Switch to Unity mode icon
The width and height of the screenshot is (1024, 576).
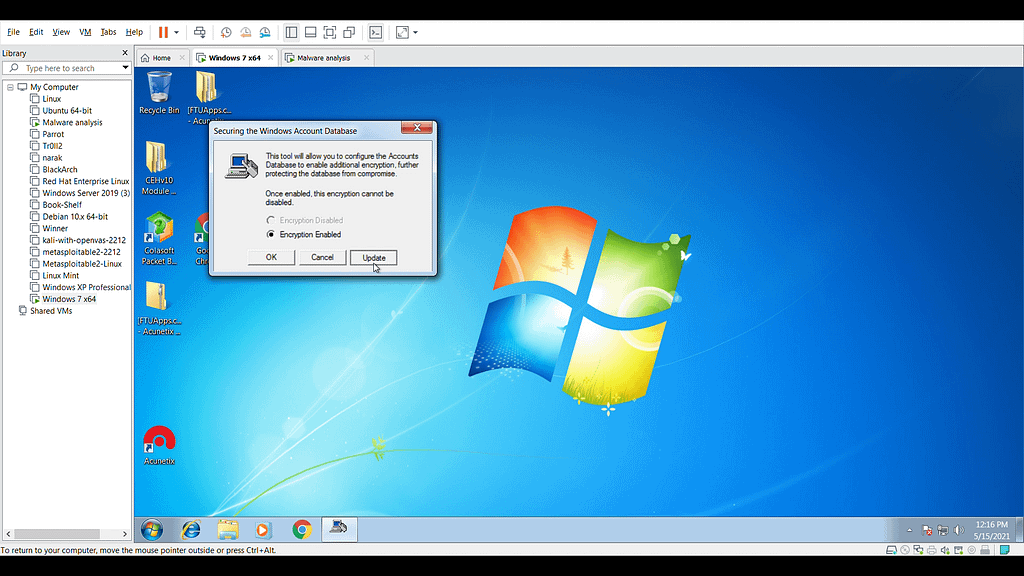pyautogui.click(x=349, y=32)
